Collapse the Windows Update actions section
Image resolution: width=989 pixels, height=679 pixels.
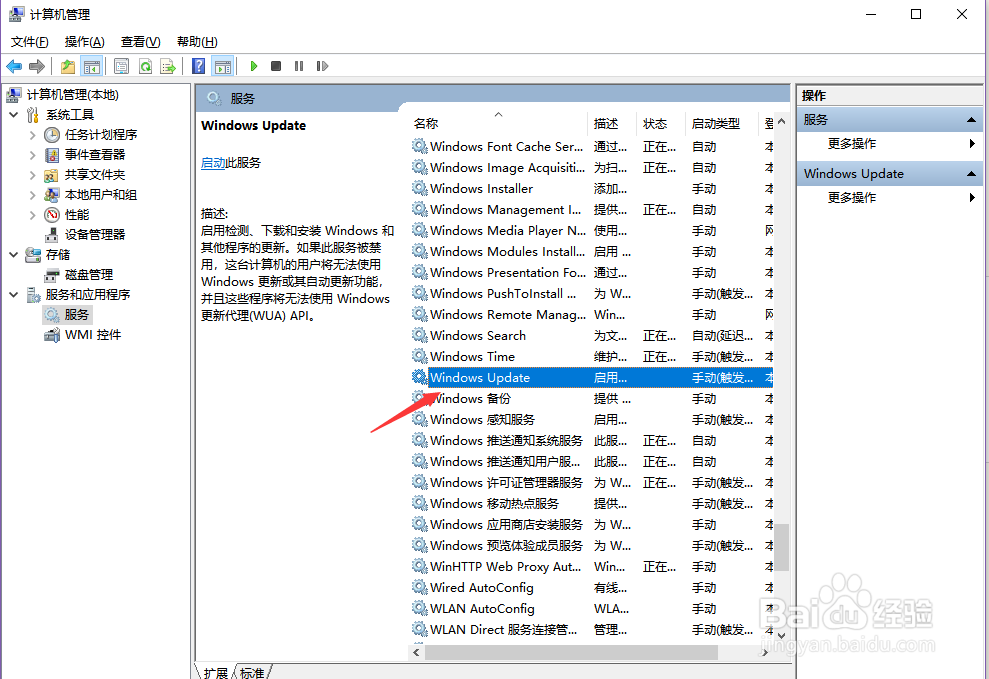tap(971, 173)
